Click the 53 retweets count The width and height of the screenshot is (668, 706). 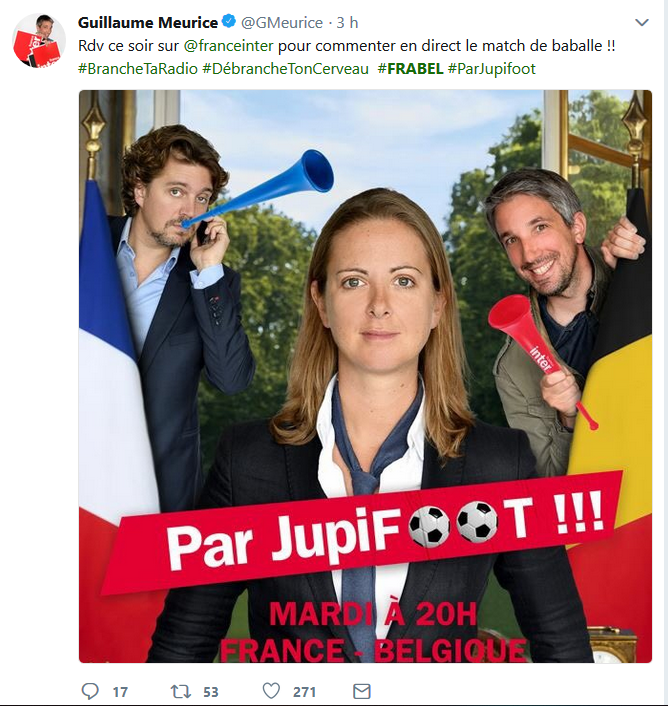211,692
